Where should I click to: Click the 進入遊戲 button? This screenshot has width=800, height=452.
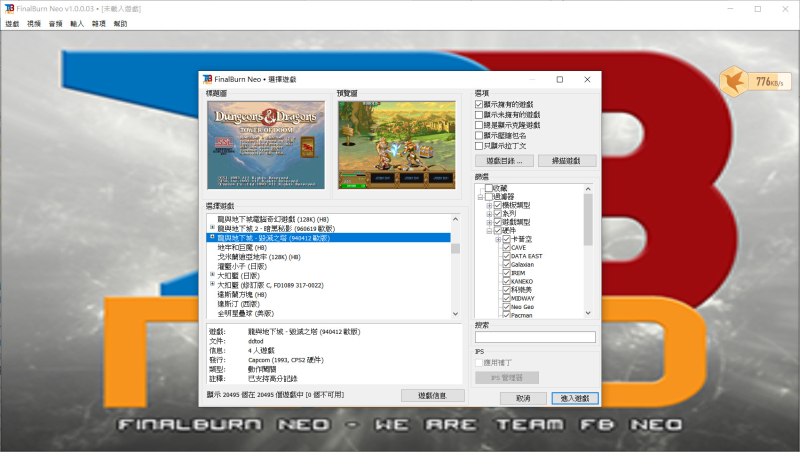(574, 398)
